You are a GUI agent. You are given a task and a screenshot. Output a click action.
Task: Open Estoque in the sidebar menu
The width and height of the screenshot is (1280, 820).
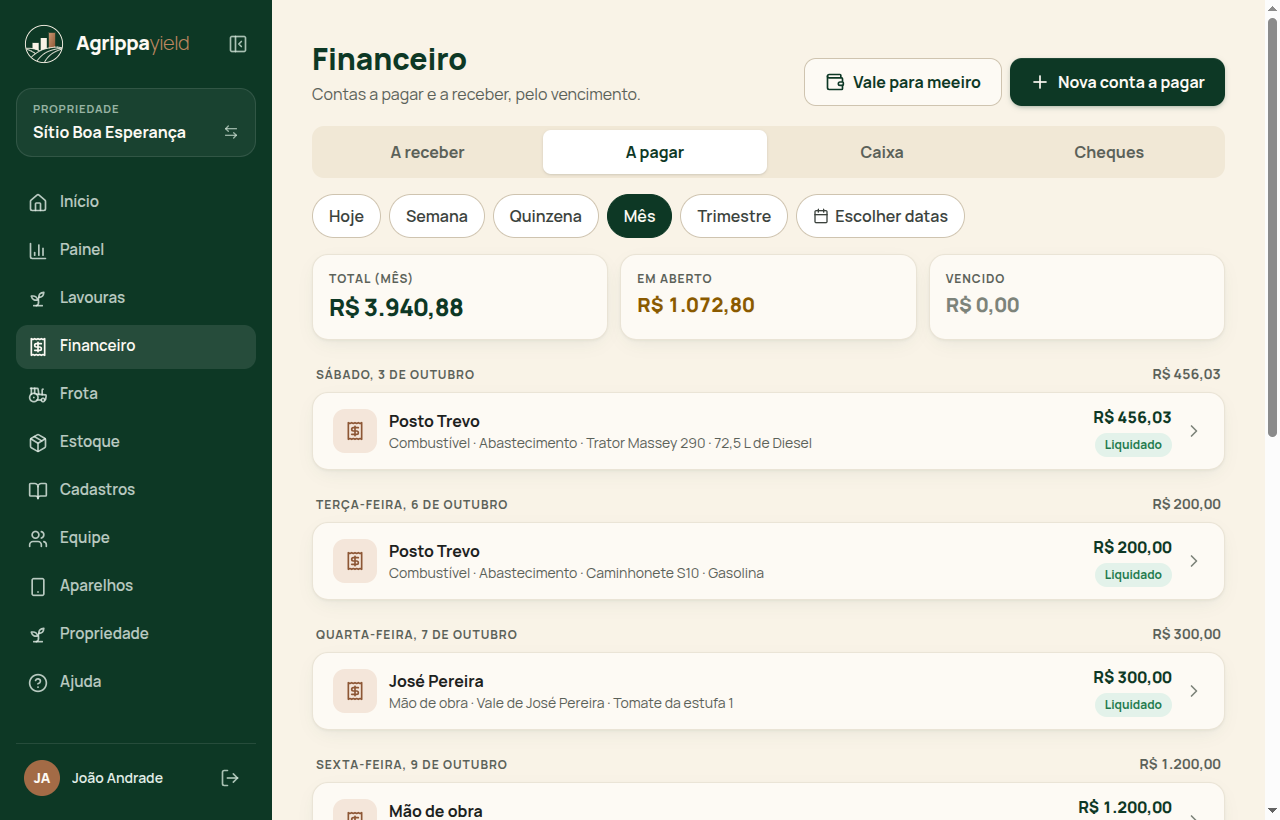tap(136, 442)
